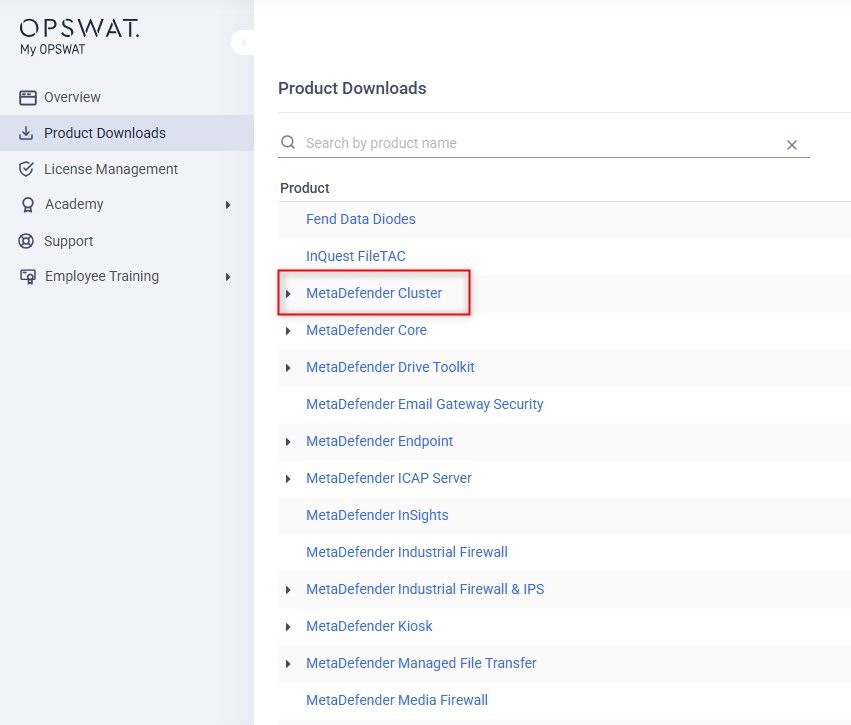Open the MetaDefender Email Gateway Security link
The height and width of the screenshot is (725, 851).
pos(424,404)
